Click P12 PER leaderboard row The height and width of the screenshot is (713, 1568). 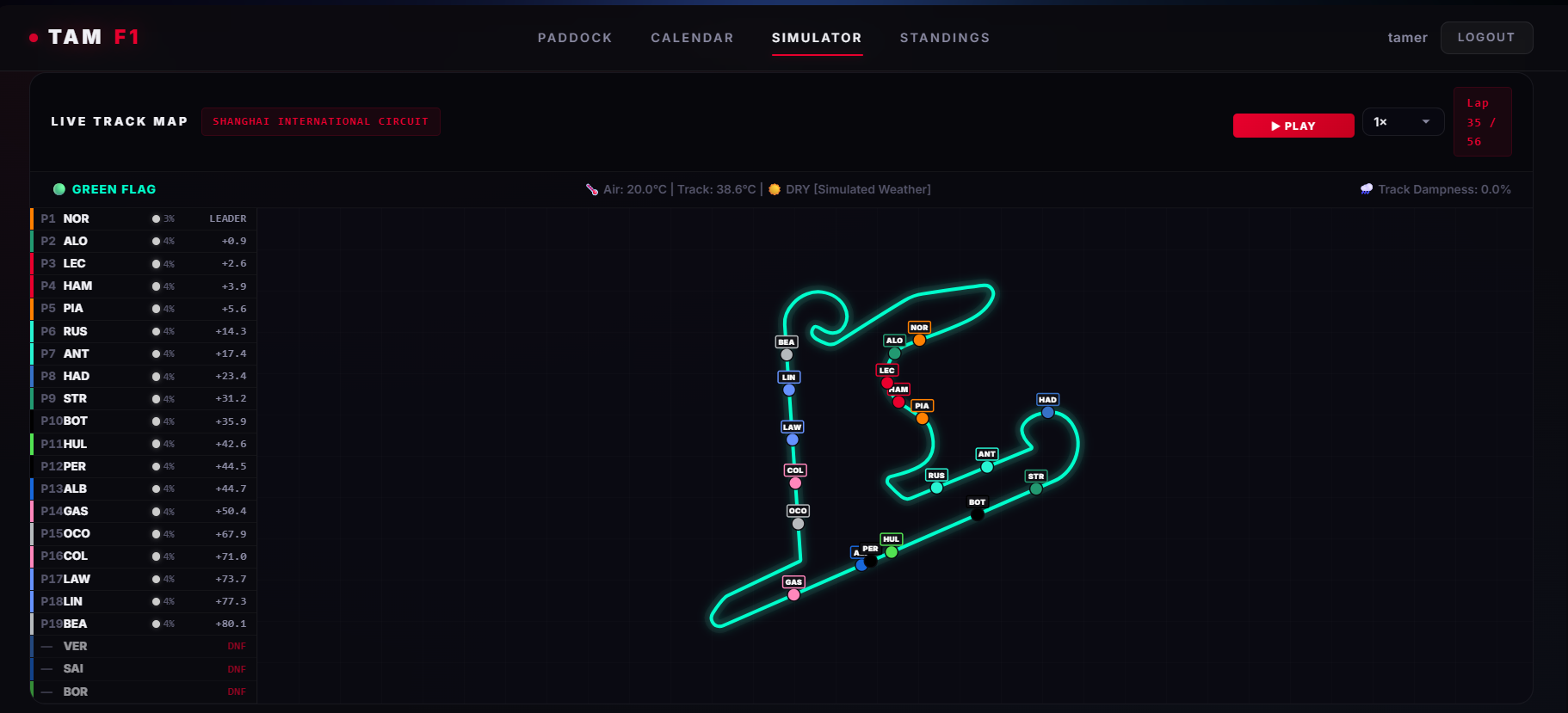pos(144,466)
